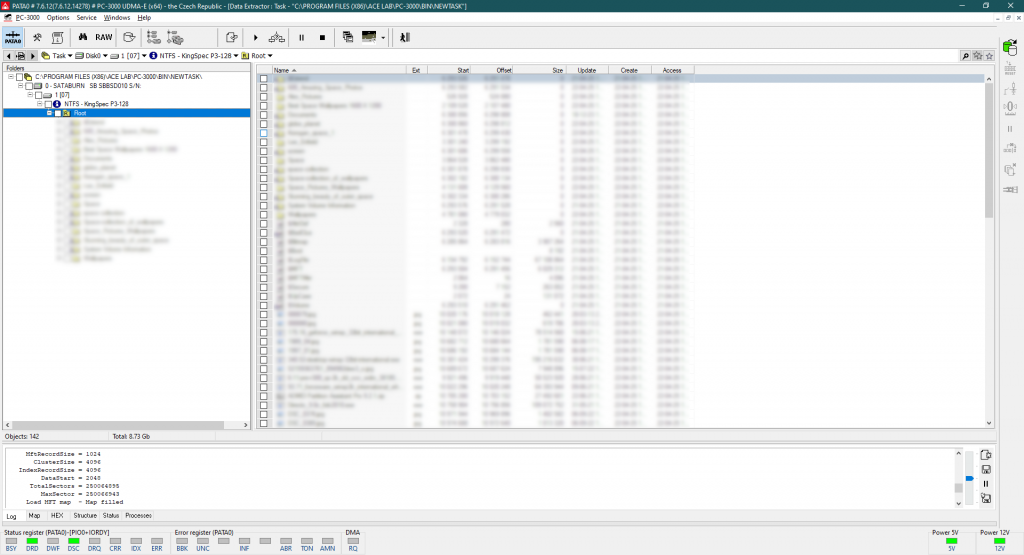Click the hammer and wrench utilities icon
The image size is (1024, 555).
click(x=37, y=37)
